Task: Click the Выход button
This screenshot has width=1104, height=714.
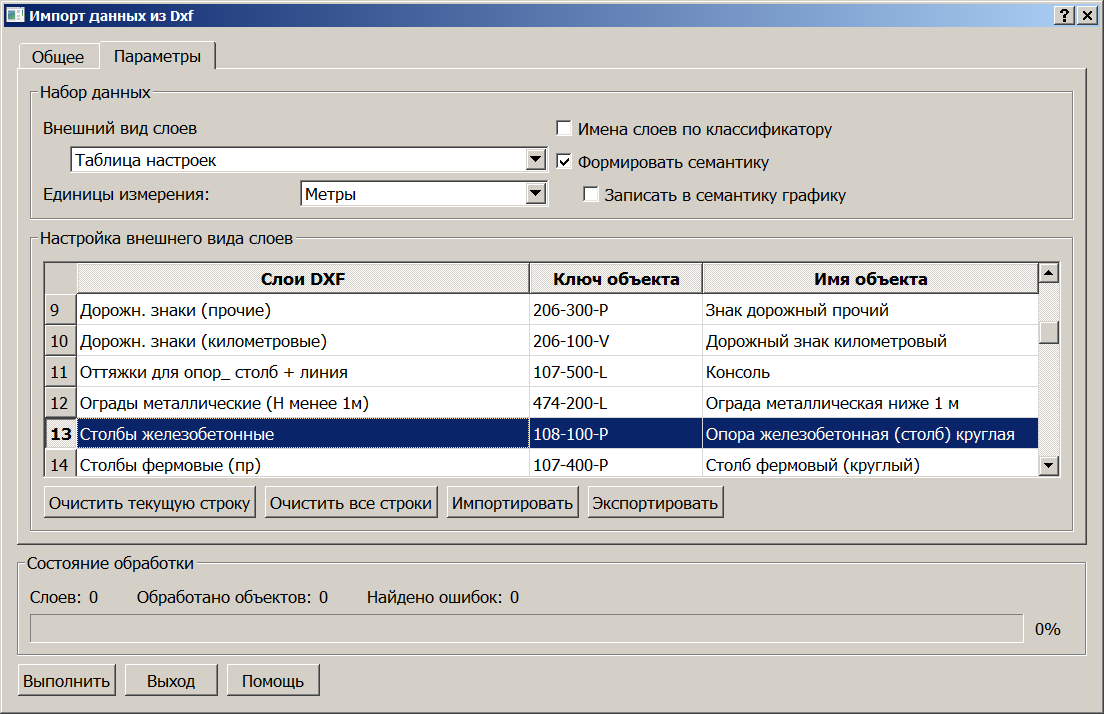Action: pos(170,681)
